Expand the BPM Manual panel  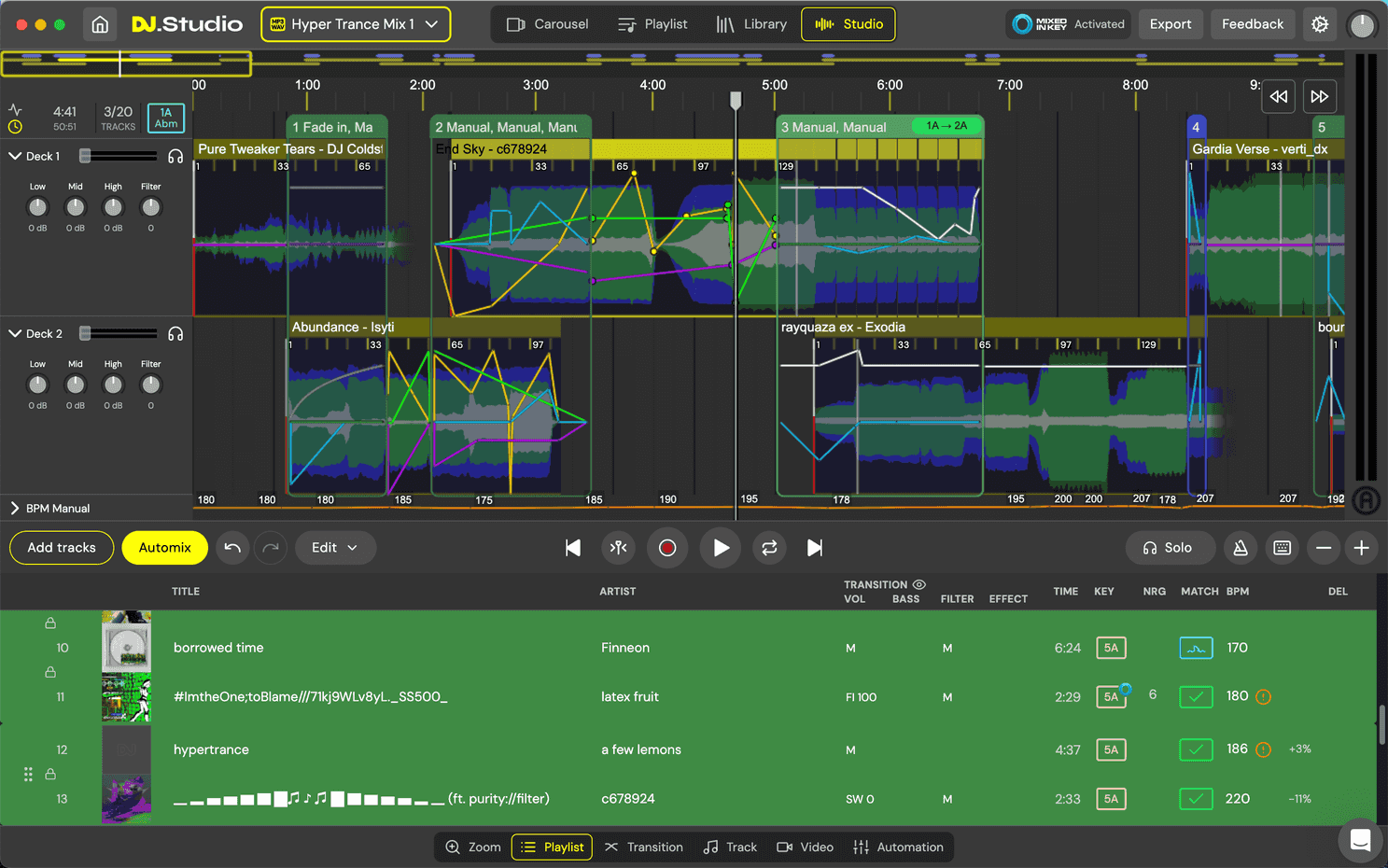tap(14, 508)
